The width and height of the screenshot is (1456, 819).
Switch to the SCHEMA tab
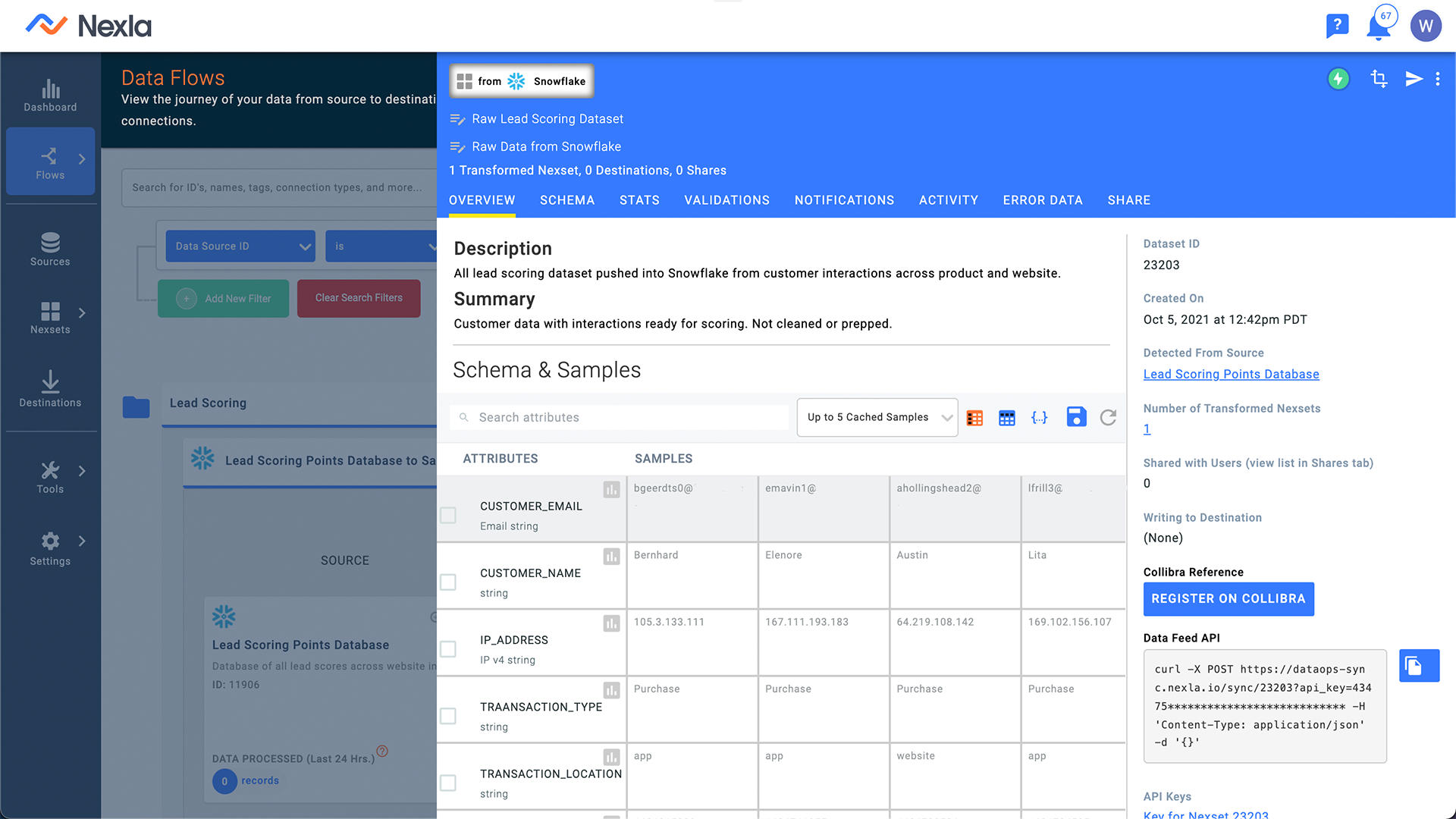click(x=567, y=200)
